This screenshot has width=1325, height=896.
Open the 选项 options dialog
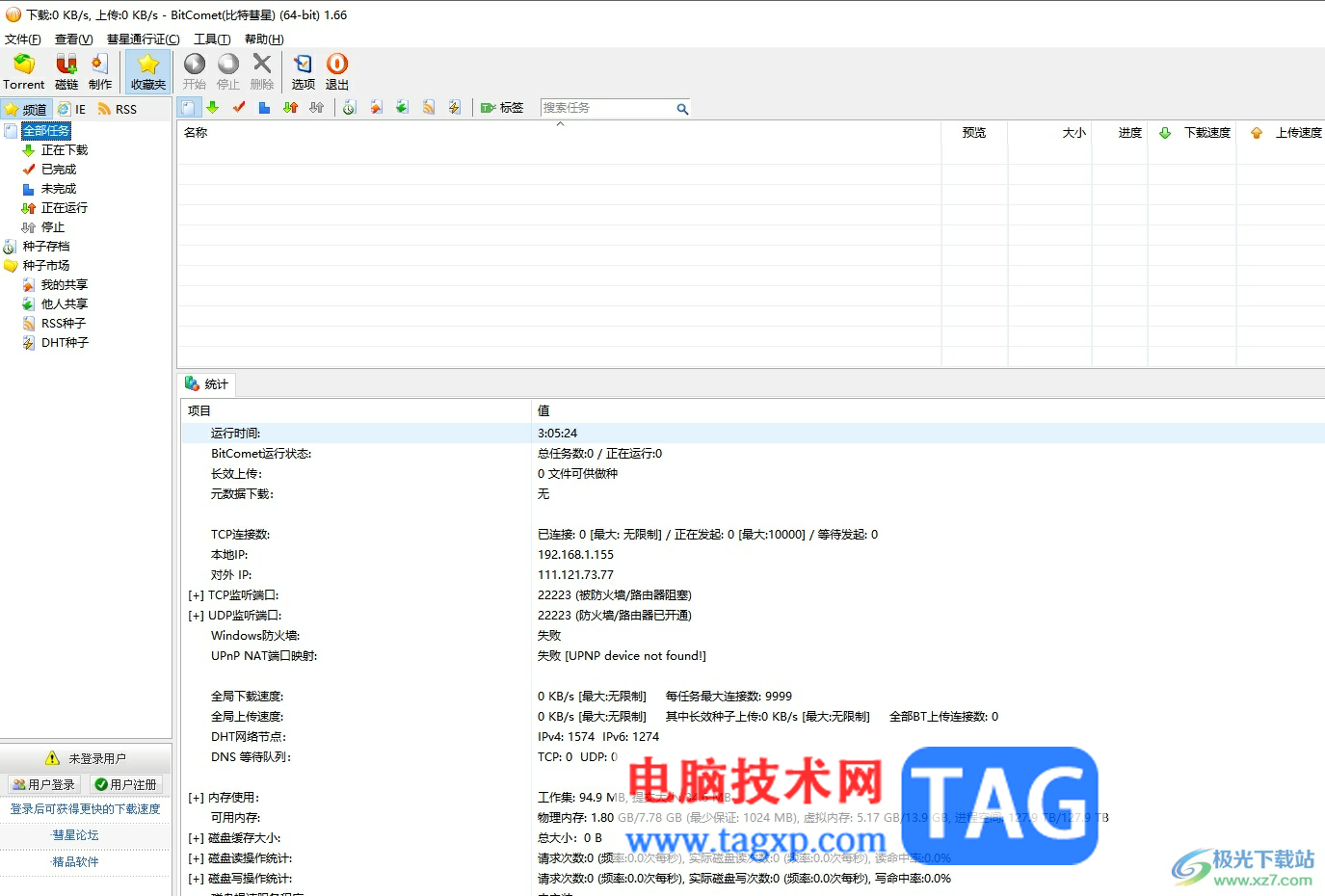(x=304, y=72)
